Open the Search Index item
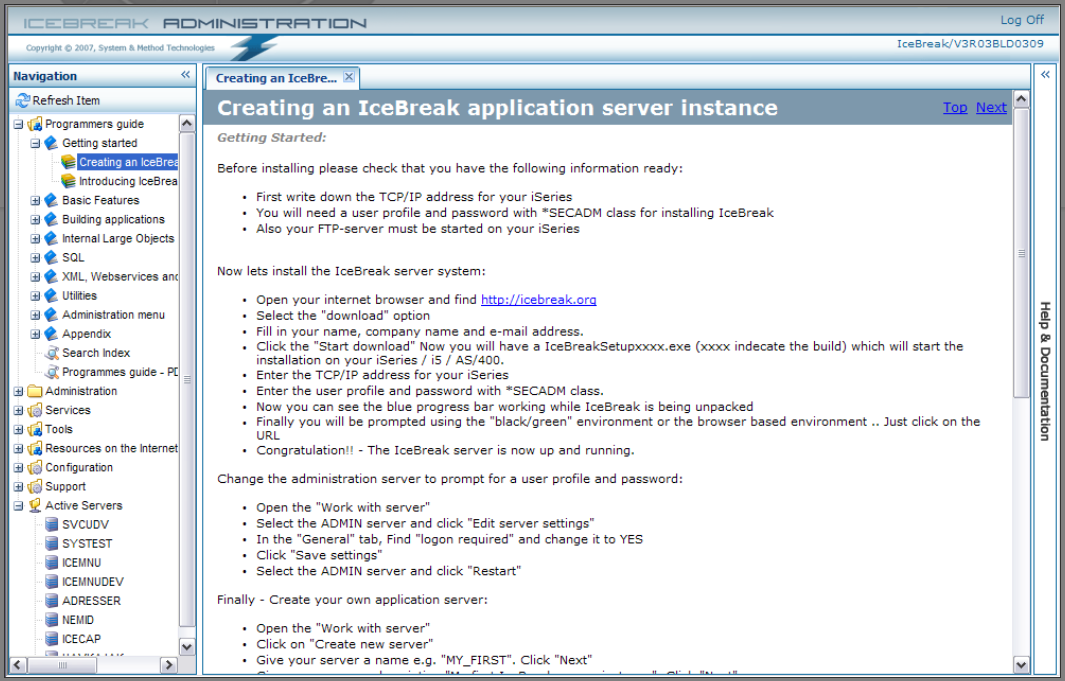Viewport: 1065px width, 681px height. point(96,353)
